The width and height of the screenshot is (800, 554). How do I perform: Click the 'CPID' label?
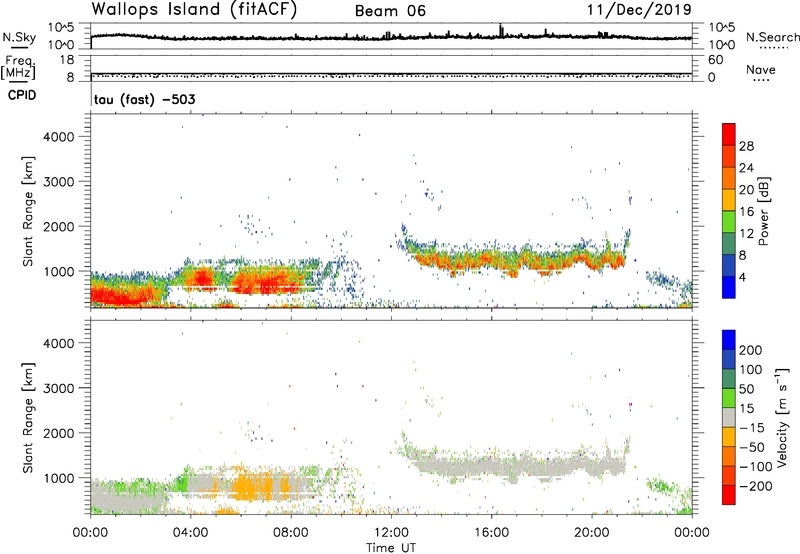[22, 95]
